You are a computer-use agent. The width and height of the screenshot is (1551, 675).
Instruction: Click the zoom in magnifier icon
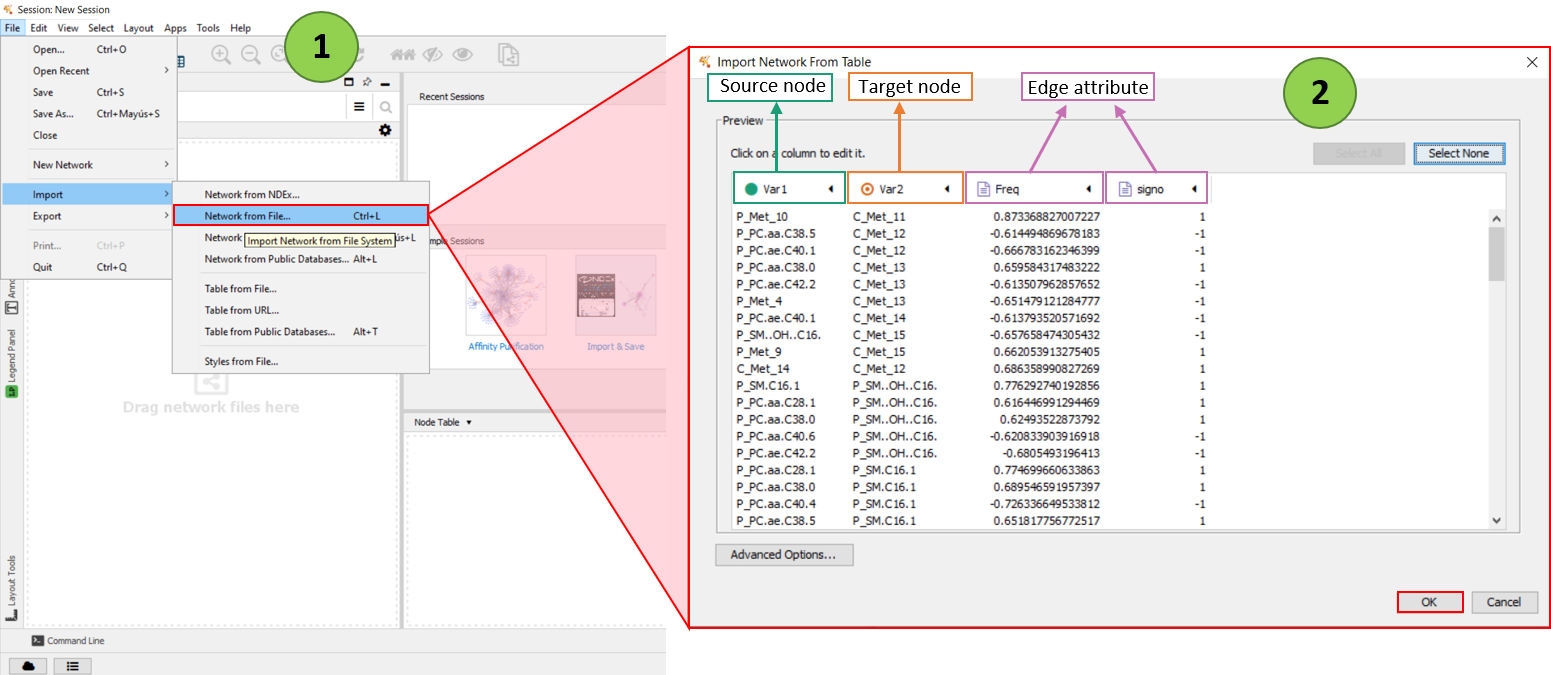(221, 55)
